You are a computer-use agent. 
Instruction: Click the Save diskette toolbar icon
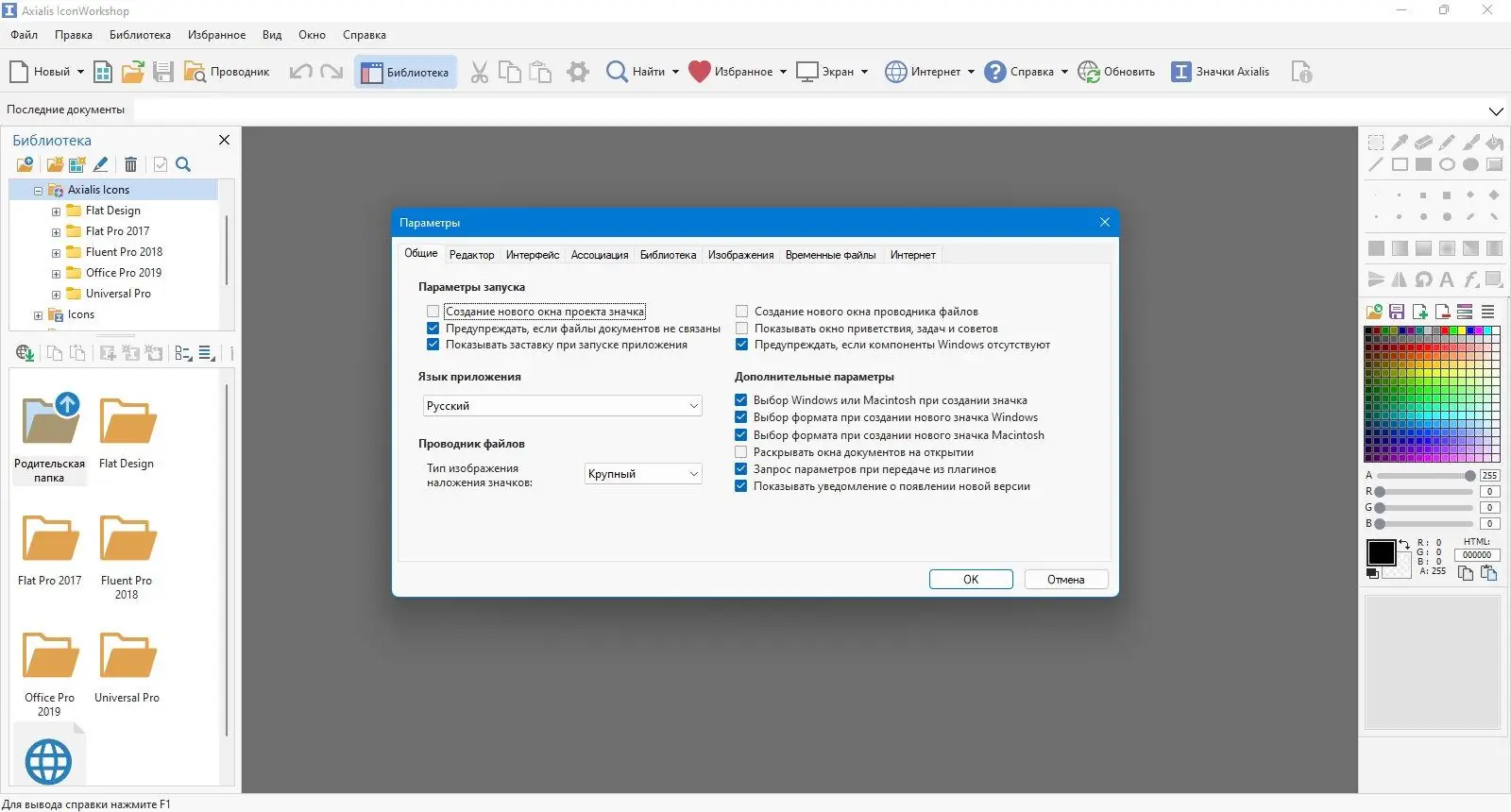(x=163, y=72)
